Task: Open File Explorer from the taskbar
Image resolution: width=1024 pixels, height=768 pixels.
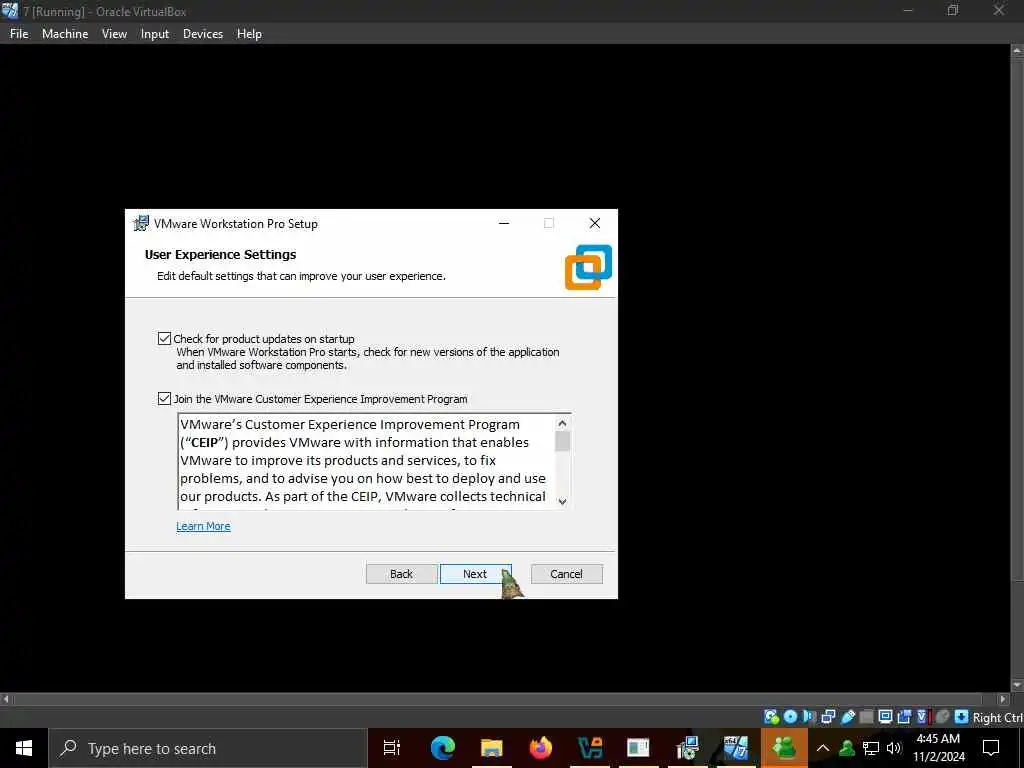Action: coord(491,748)
